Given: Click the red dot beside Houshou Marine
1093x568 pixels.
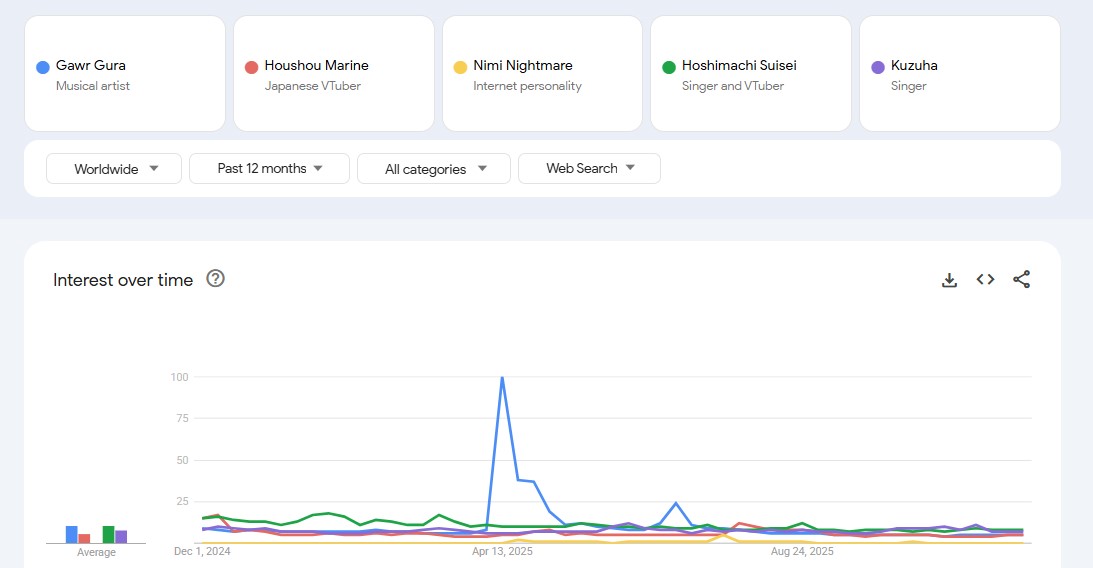Looking at the screenshot, I should pos(252,67).
